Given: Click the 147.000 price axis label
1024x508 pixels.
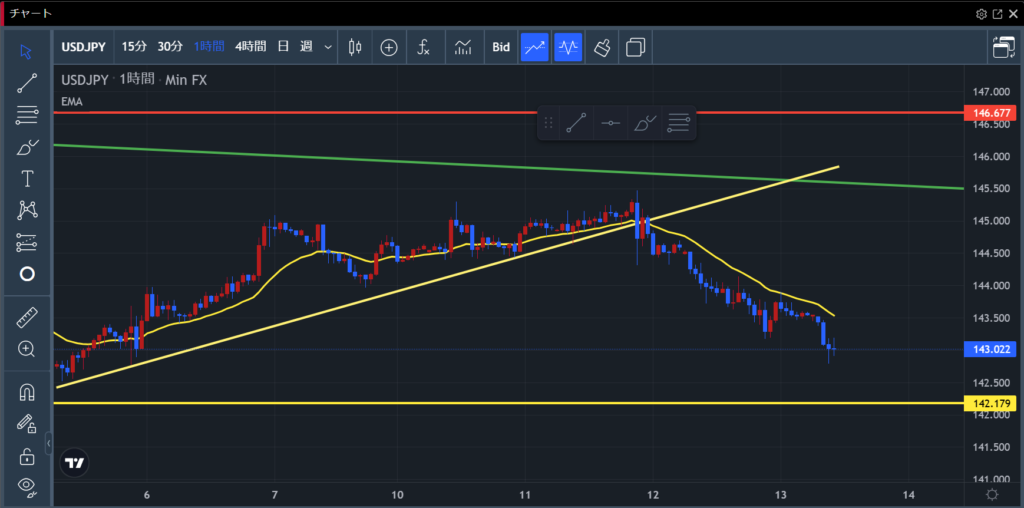Looking at the screenshot, I should pyautogui.click(x=990, y=92).
